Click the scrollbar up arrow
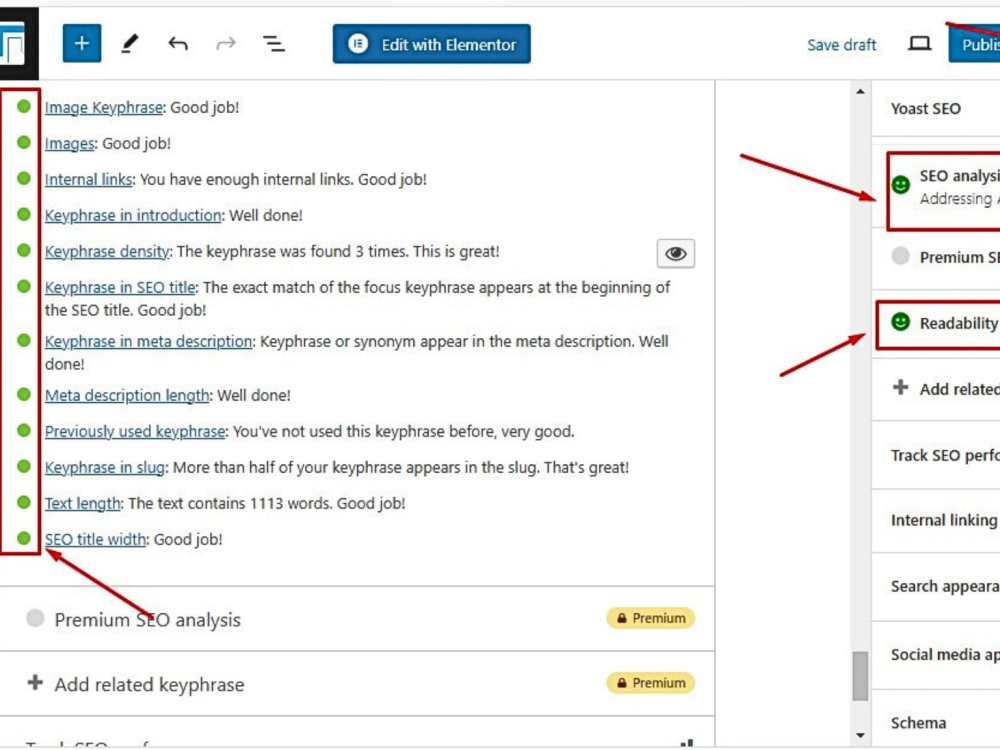The width and height of the screenshot is (1000, 750). point(860,92)
